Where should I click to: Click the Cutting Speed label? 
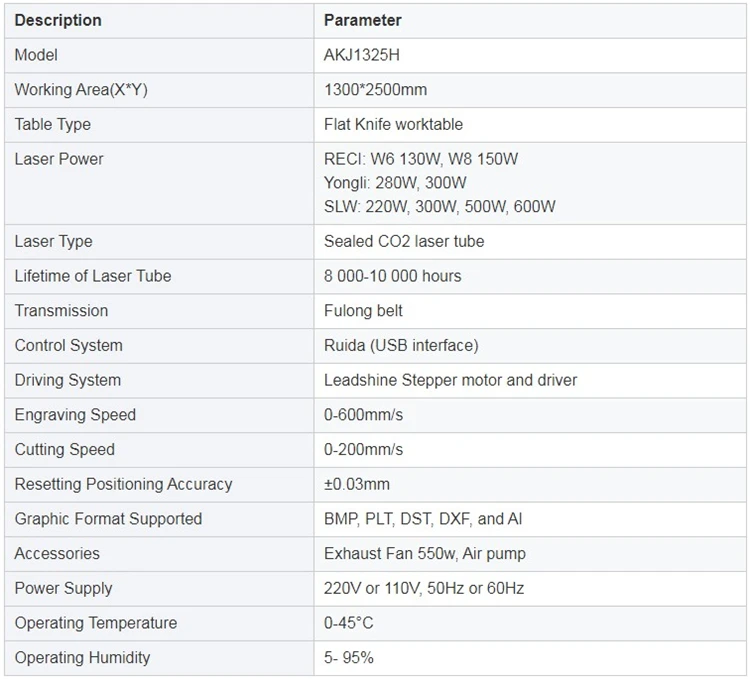point(65,450)
